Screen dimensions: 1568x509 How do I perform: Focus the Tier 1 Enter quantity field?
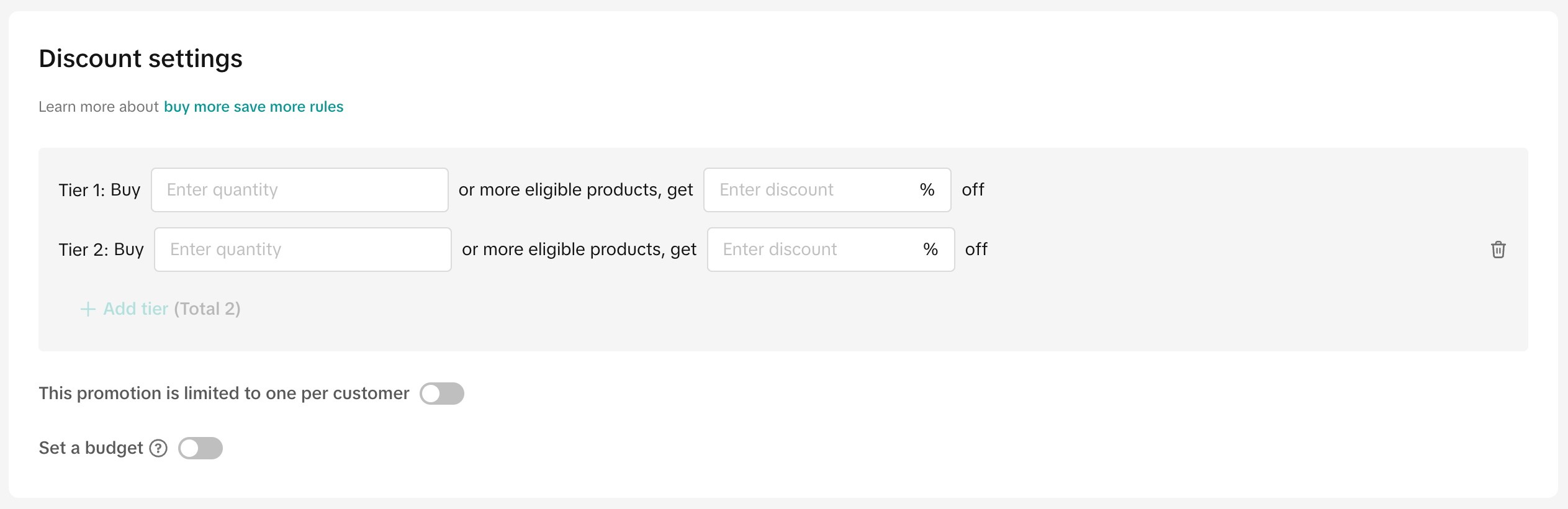(x=299, y=190)
